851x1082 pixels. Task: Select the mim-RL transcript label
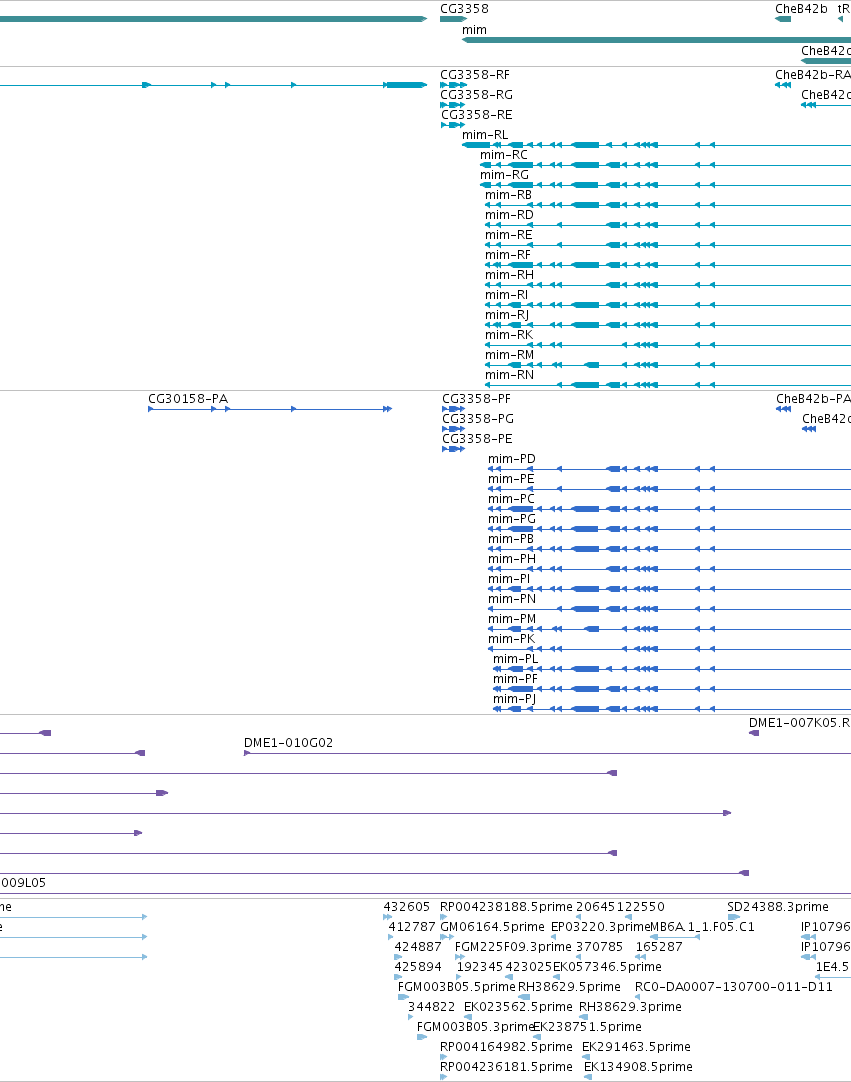485,135
